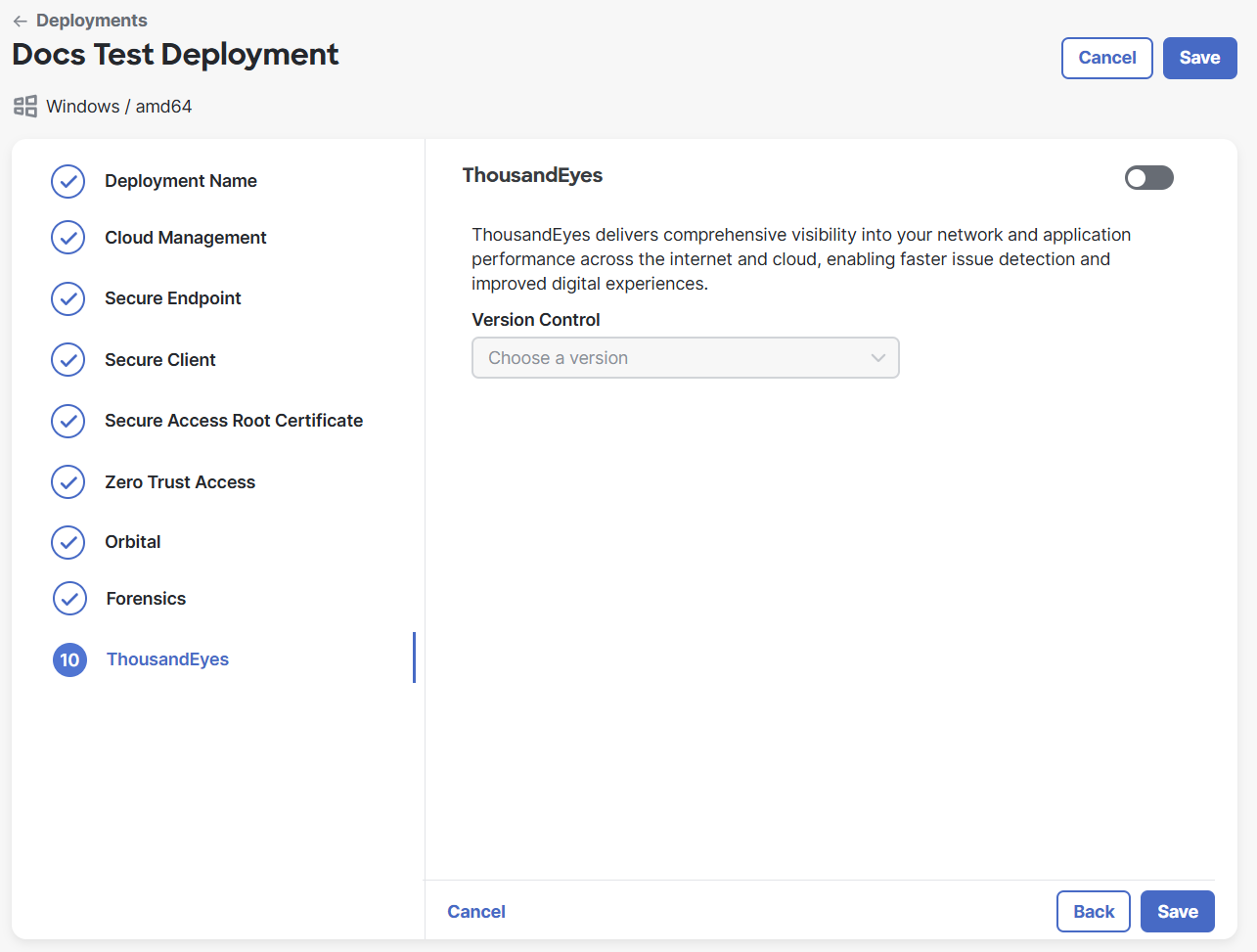Click the Orbital step checkmark icon
This screenshot has width=1257, height=952.
pos(68,542)
